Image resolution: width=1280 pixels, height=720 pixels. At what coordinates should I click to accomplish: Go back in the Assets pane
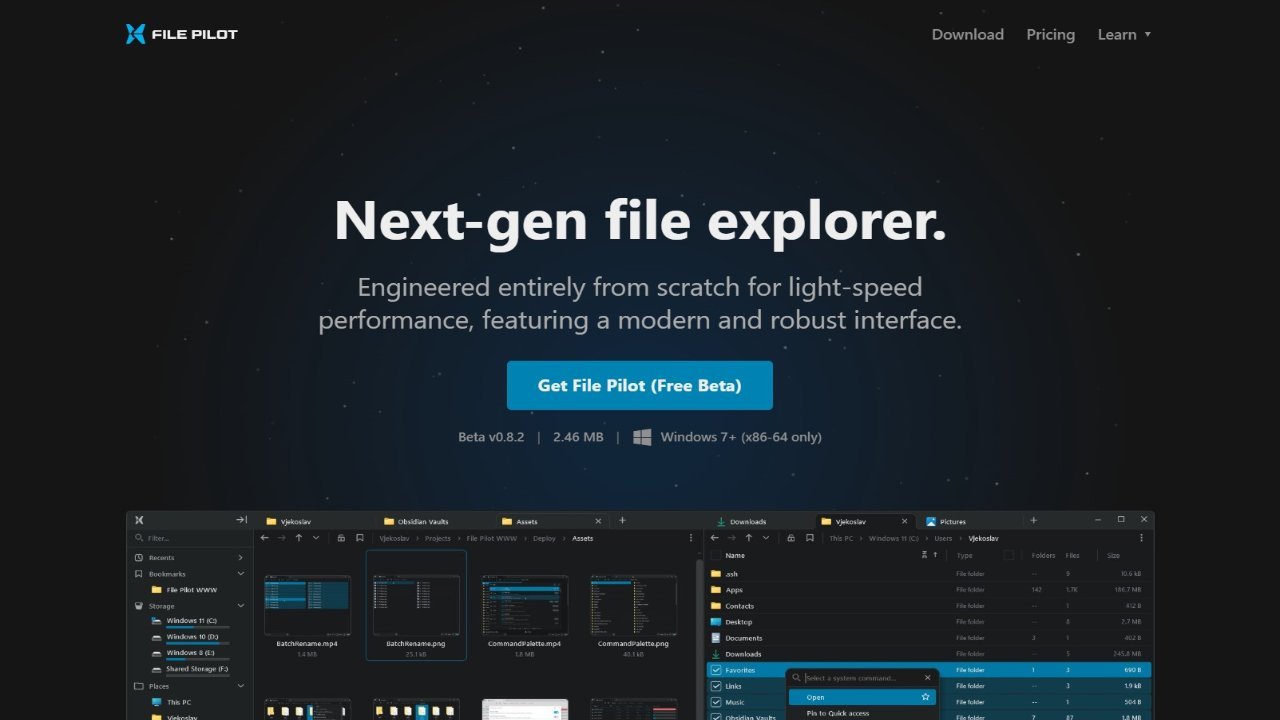click(x=265, y=538)
